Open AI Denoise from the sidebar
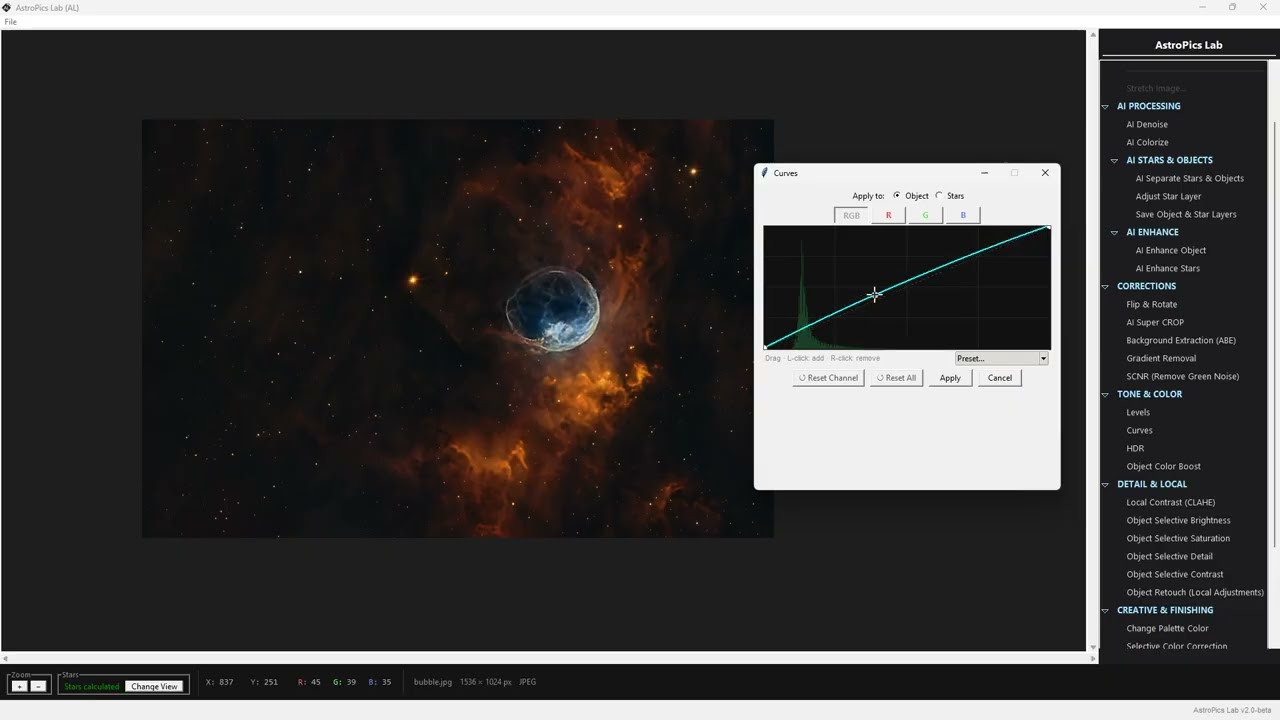Screen dimensions: 1280x720 1147,124
